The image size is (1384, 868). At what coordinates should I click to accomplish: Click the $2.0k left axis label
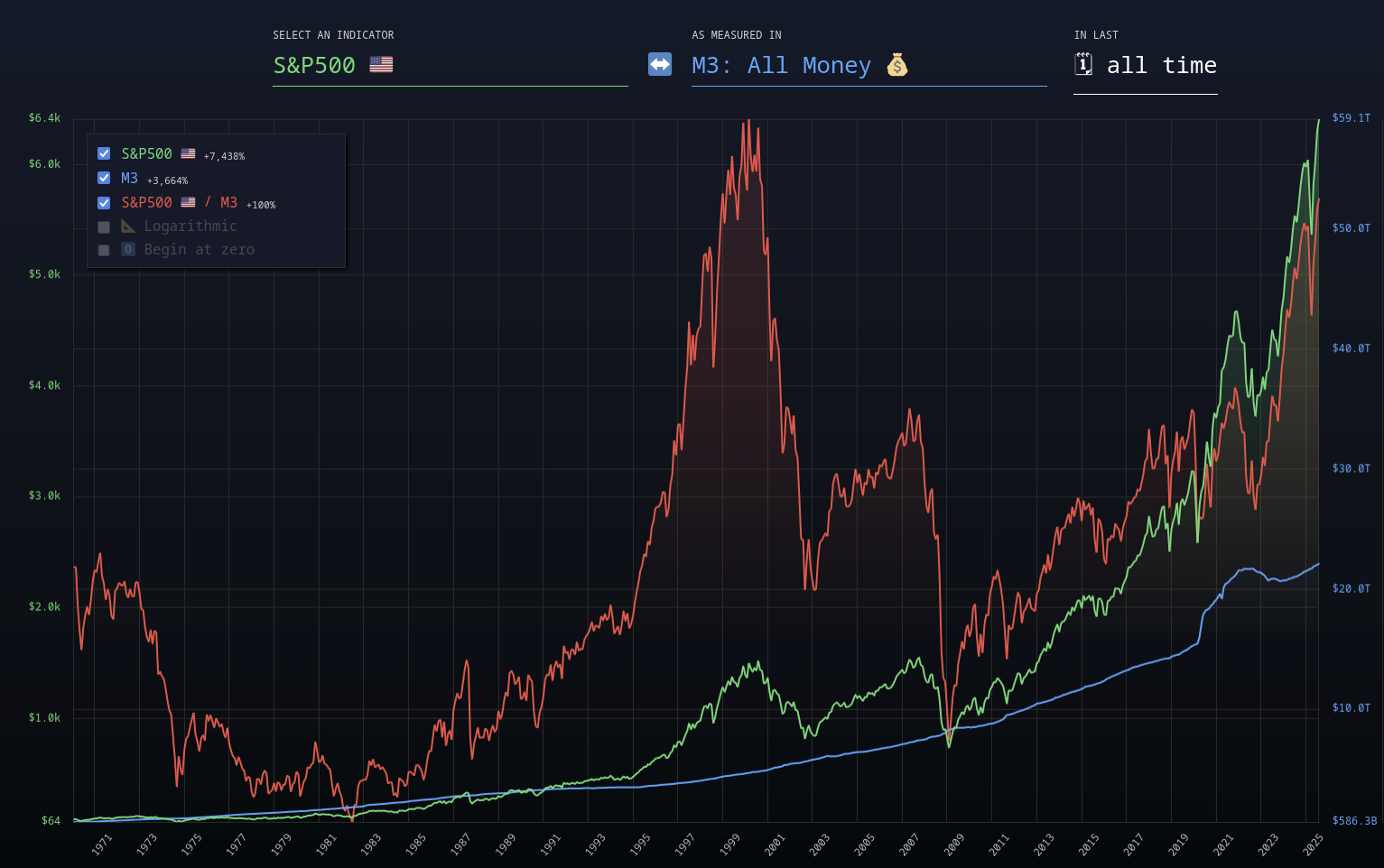click(44, 607)
